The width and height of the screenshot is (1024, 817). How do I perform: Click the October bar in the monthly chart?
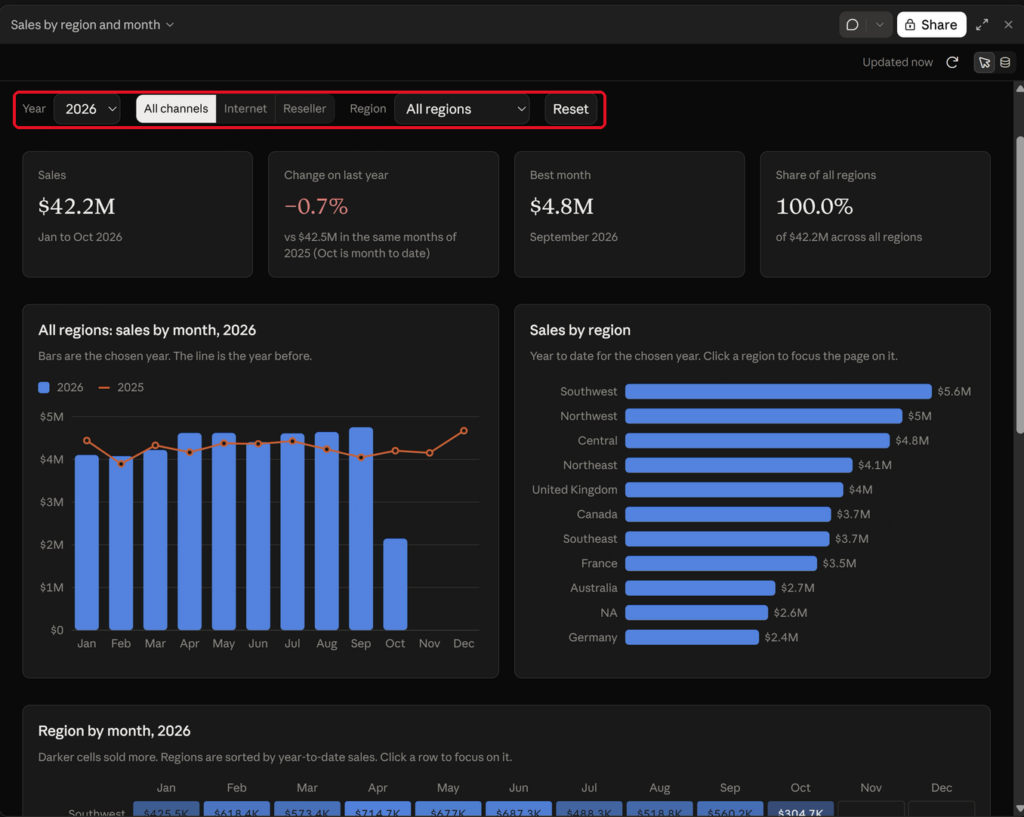tap(395, 585)
